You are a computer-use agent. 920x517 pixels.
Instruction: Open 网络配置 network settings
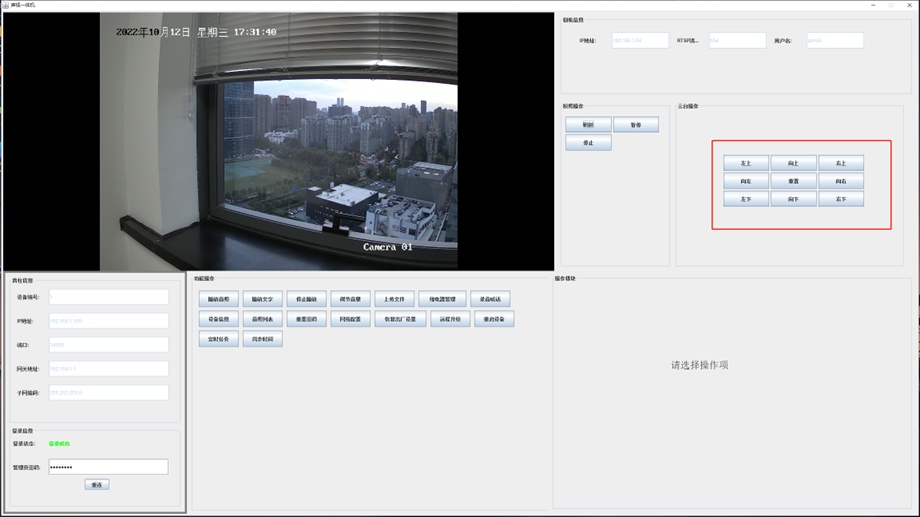(350, 319)
